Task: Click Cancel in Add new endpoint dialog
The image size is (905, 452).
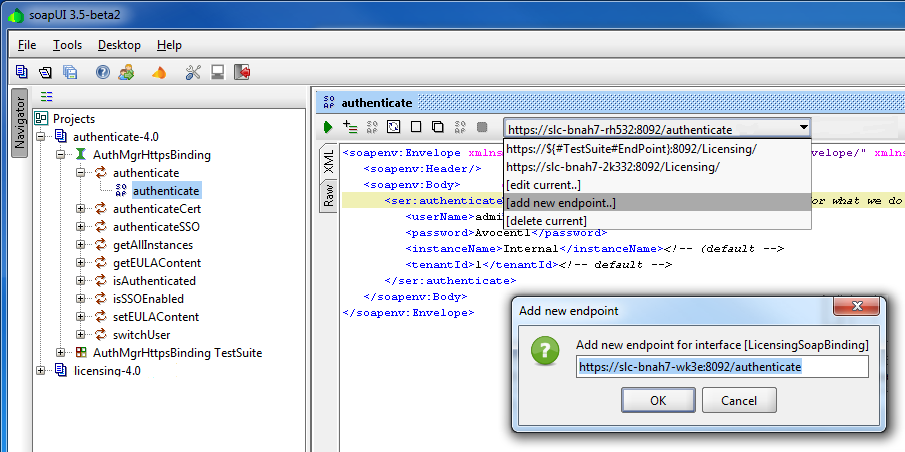Action: point(739,400)
